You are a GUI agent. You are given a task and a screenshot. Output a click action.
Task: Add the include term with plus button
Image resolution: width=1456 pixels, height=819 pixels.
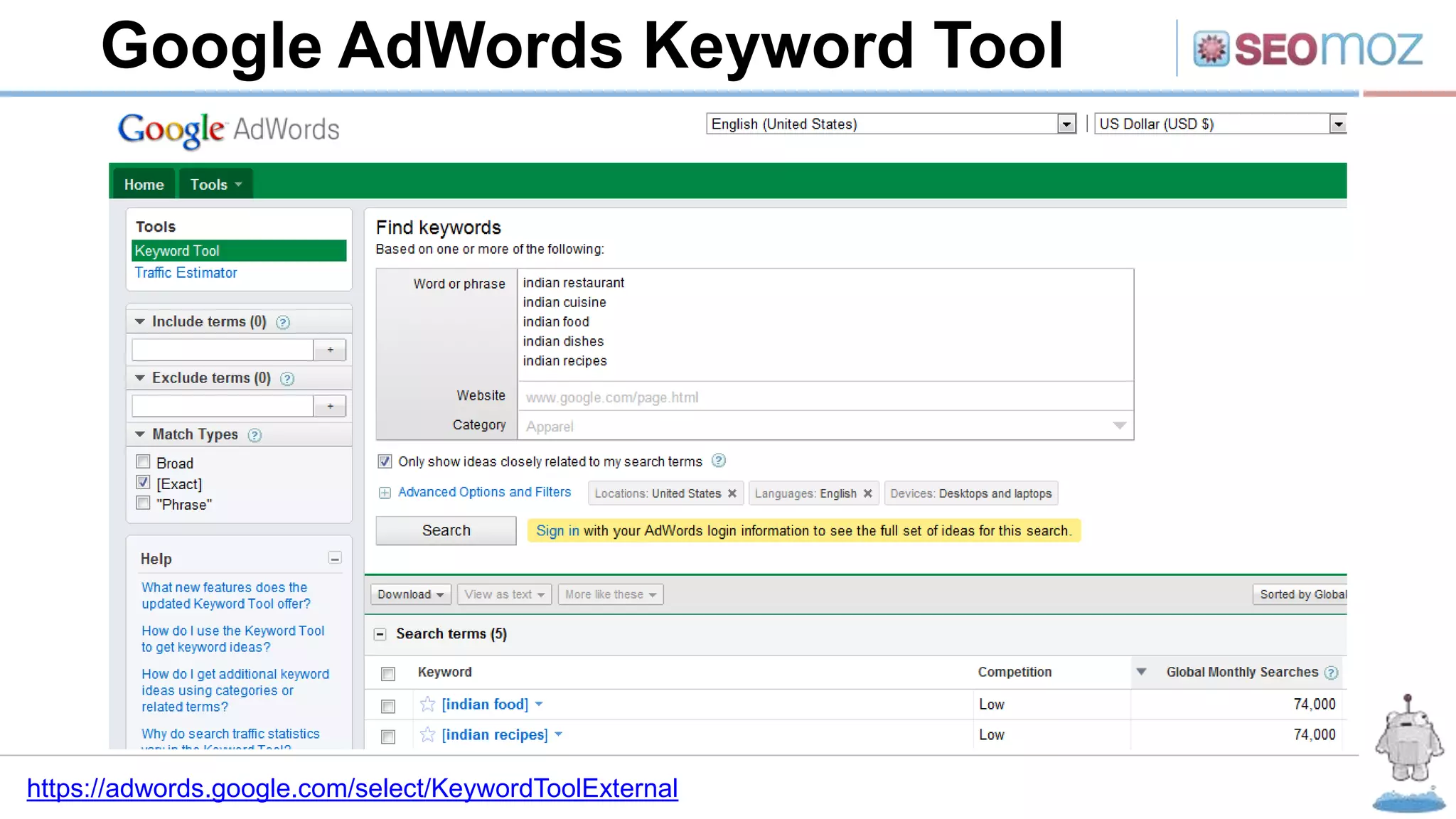(x=330, y=350)
